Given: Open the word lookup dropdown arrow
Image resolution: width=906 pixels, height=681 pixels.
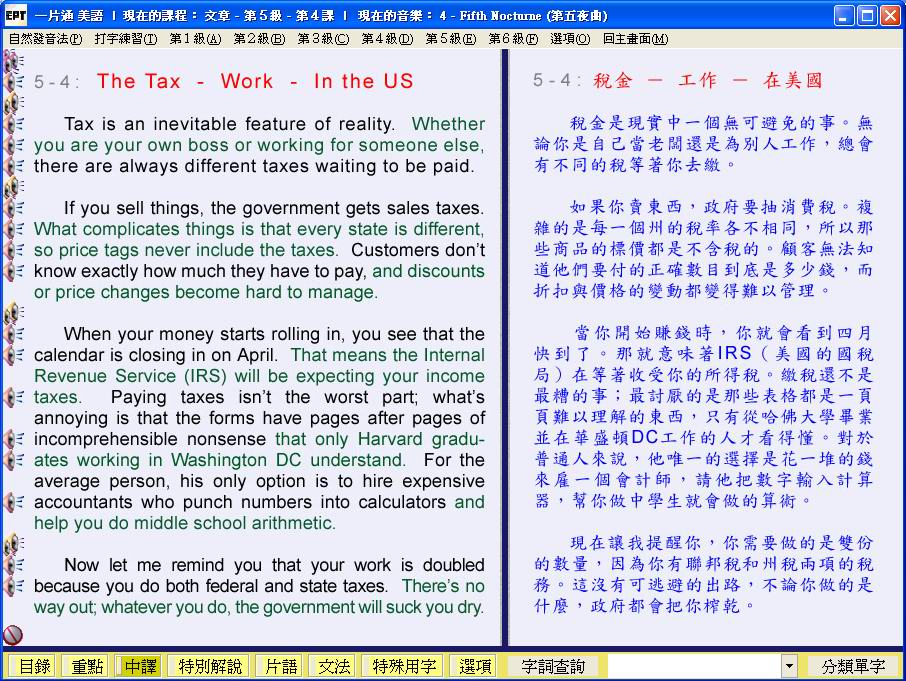Looking at the screenshot, I should pyautogui.click(x=789, y=666).
